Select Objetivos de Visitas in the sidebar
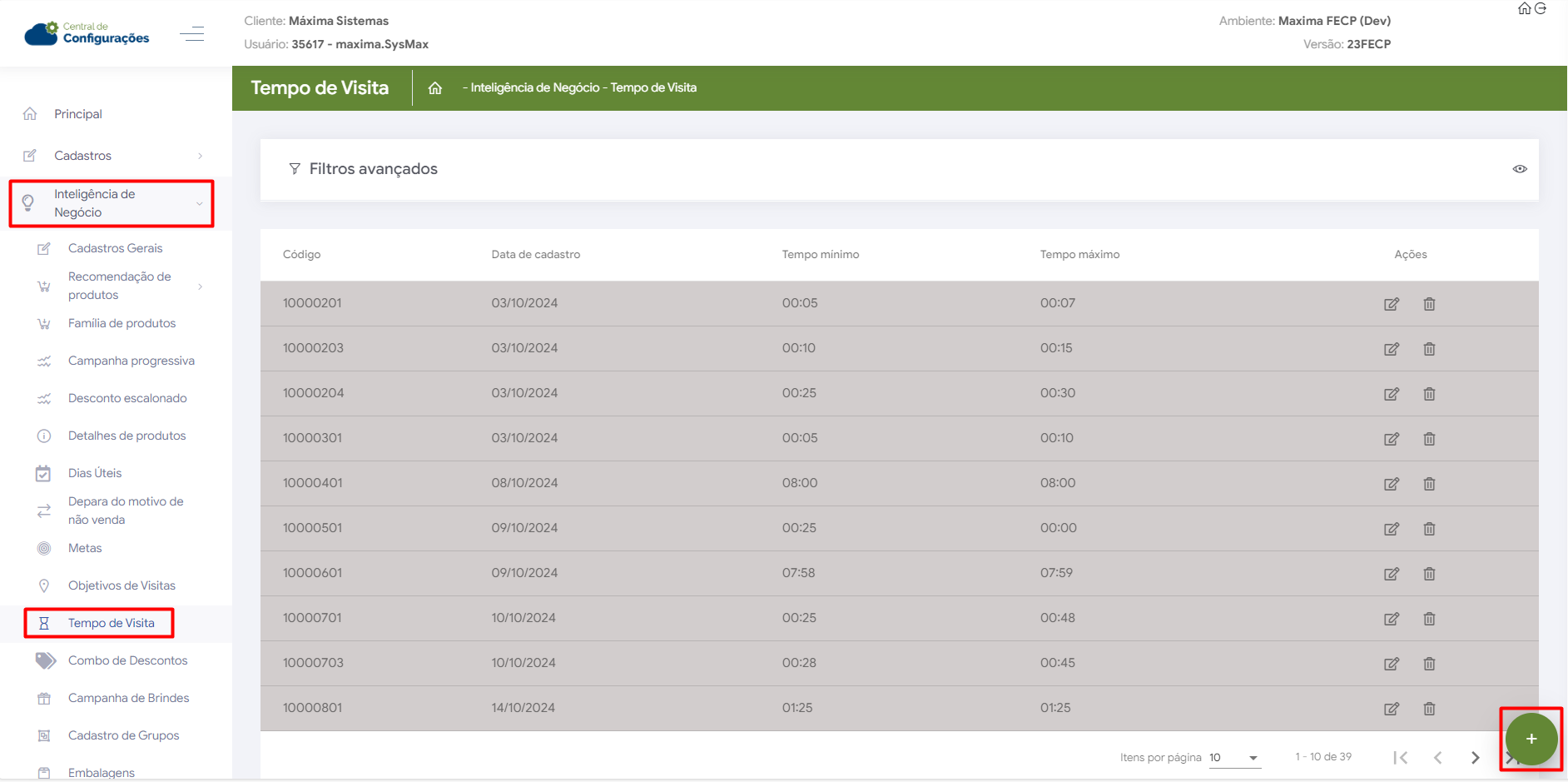The height and width of the screenshot is (782, 1568). pyautogui.click(x=122, y=585)
